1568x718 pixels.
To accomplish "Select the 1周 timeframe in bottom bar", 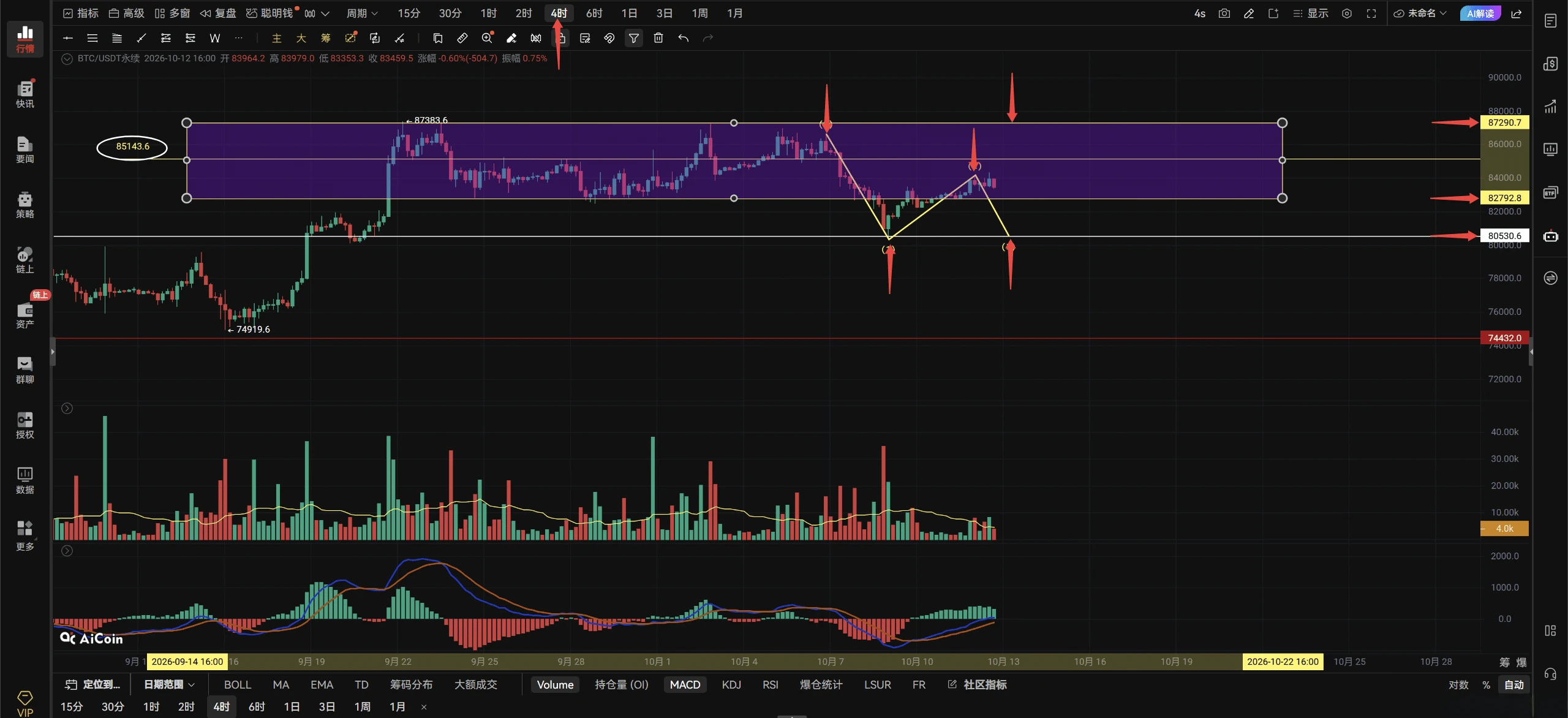I will click(x=363, y=707).
